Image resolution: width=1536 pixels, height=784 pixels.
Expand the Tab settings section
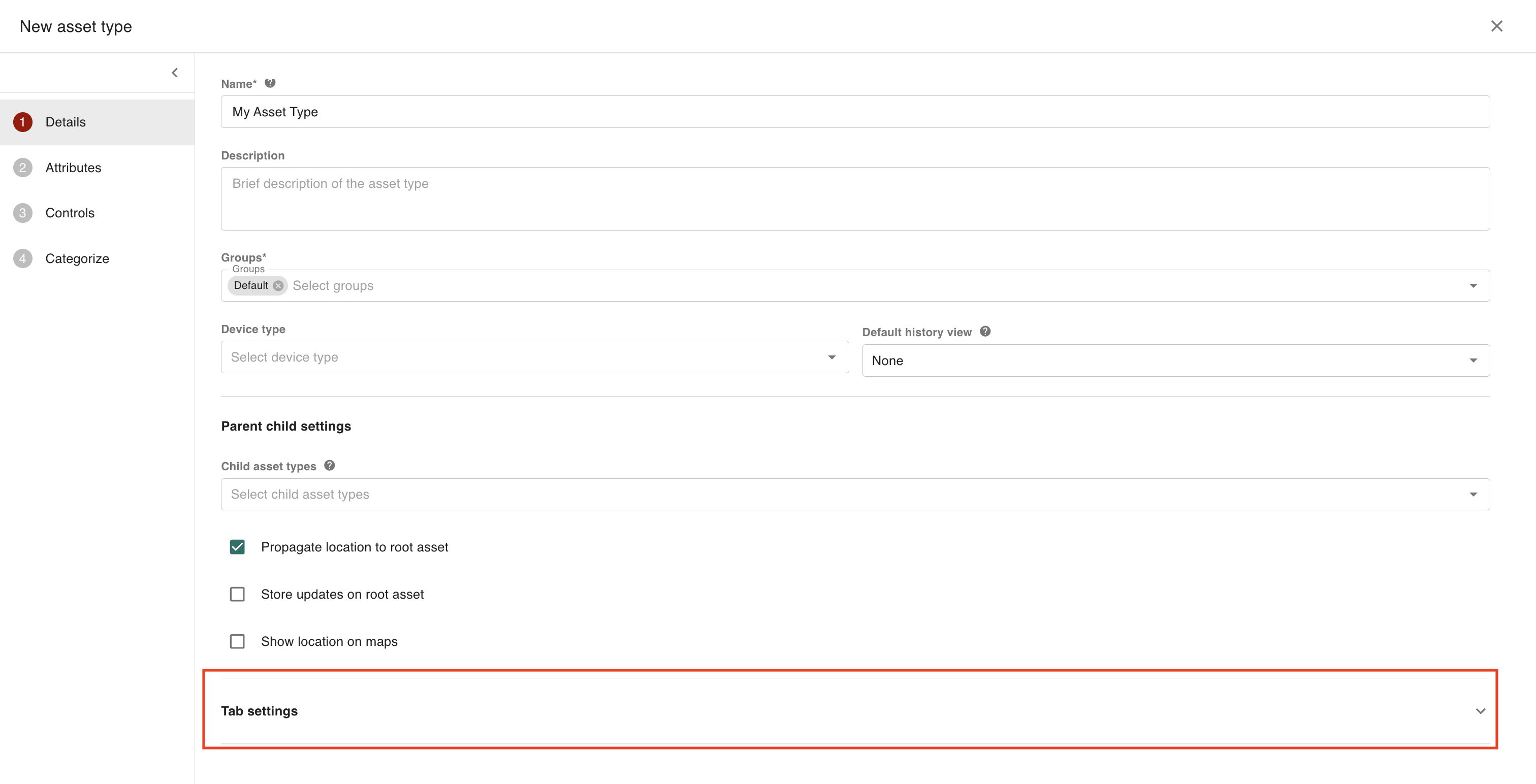(x=1480, y=711)
